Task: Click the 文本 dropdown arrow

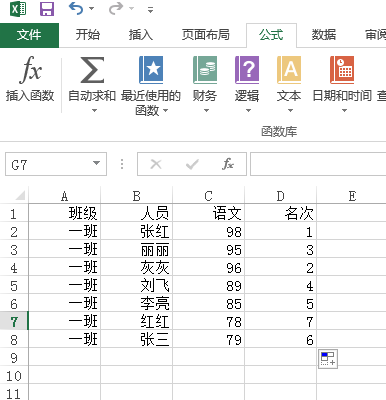Action: click(290, 110)
